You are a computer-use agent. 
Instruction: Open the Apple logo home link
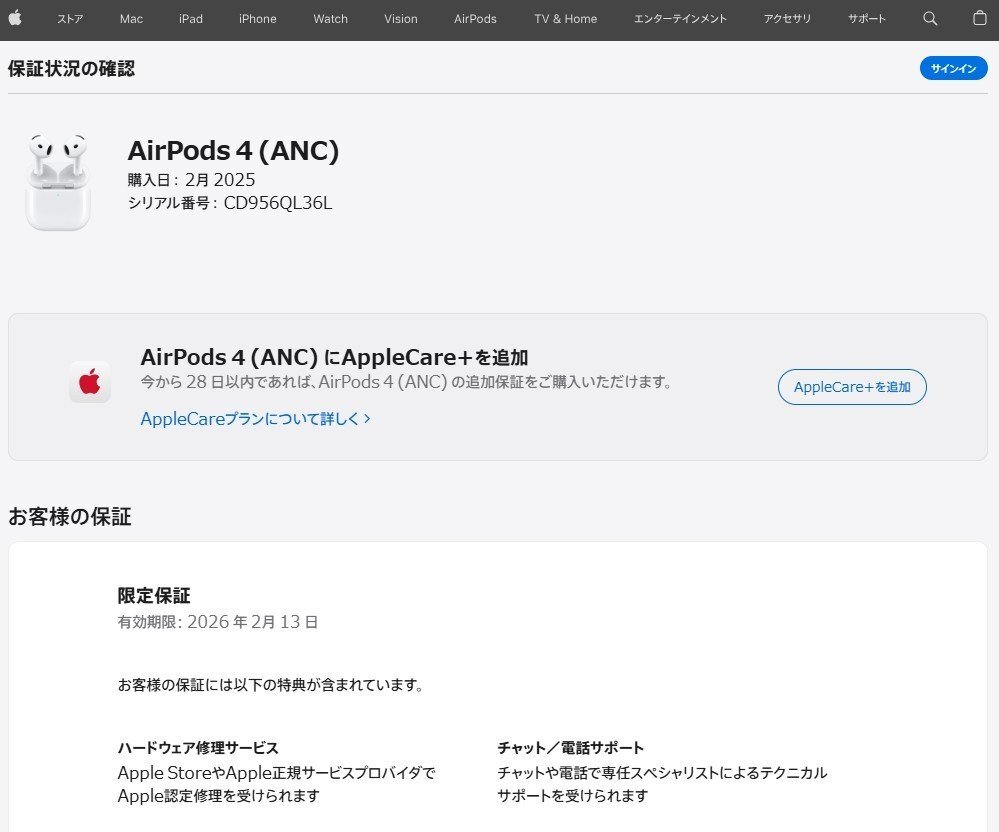click(x=15, y=18)
